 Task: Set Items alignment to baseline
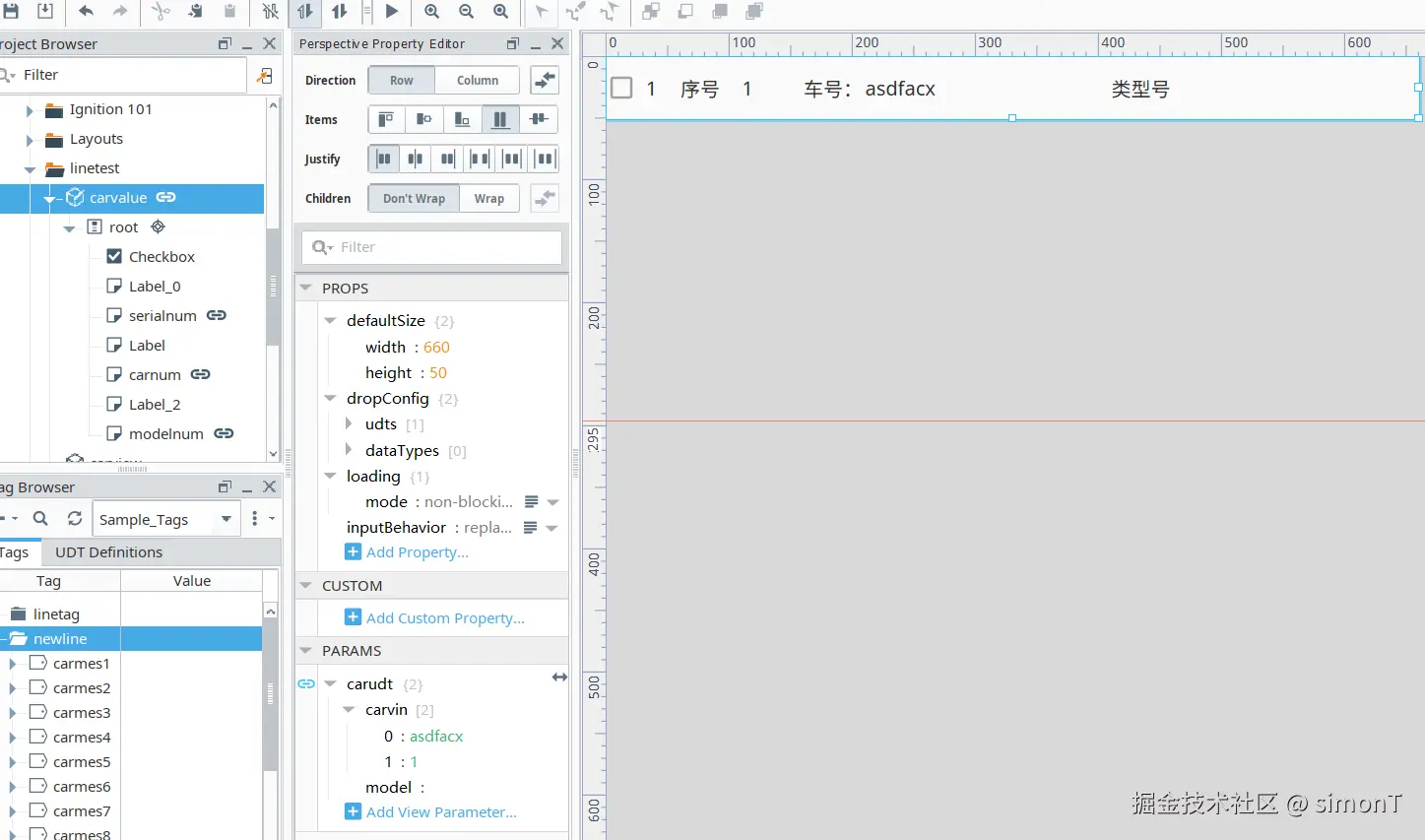[x=538, y=119]
